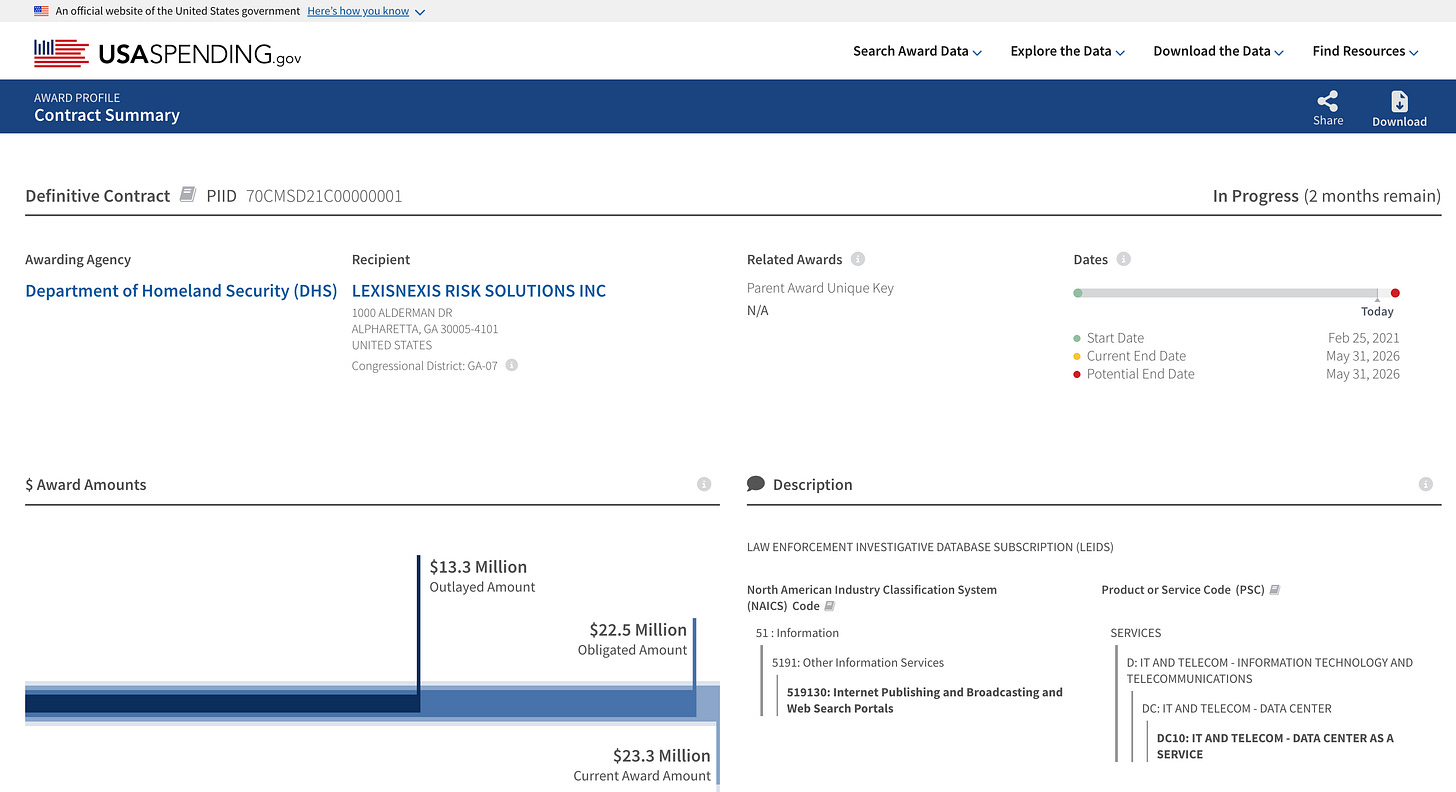The height and width of the screenshot is (792, 1456).
Task: Open glossary icon beside NAICS Code
Action: point(829,606)
